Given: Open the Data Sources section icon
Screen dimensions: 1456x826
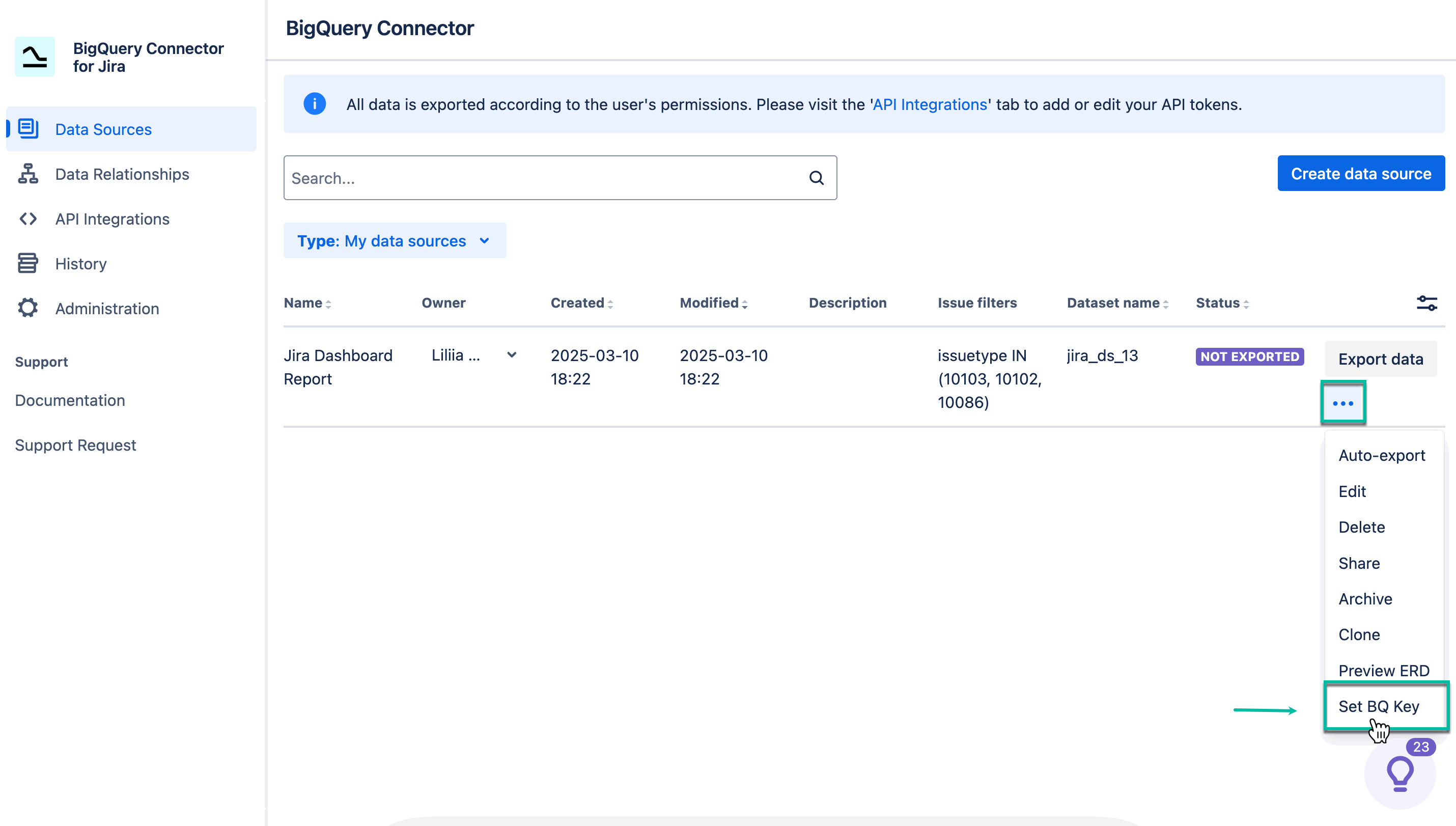Looking at the screenshot, I should 28,129.
